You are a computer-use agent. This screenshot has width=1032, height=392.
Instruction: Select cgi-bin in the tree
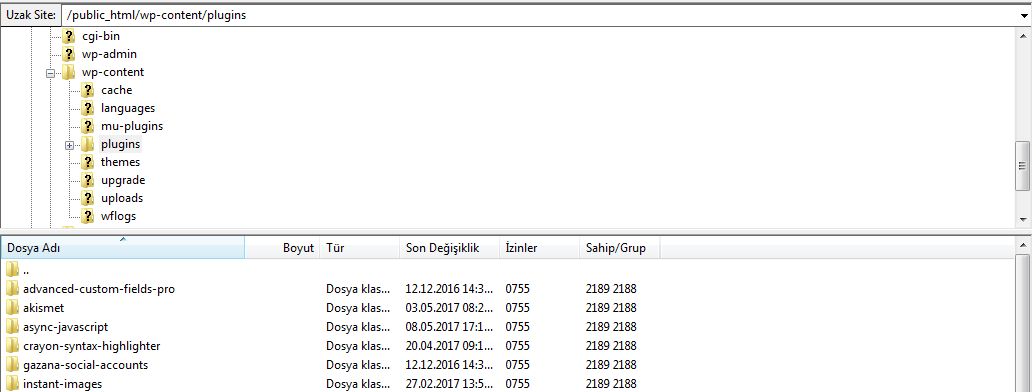point(101,36)
